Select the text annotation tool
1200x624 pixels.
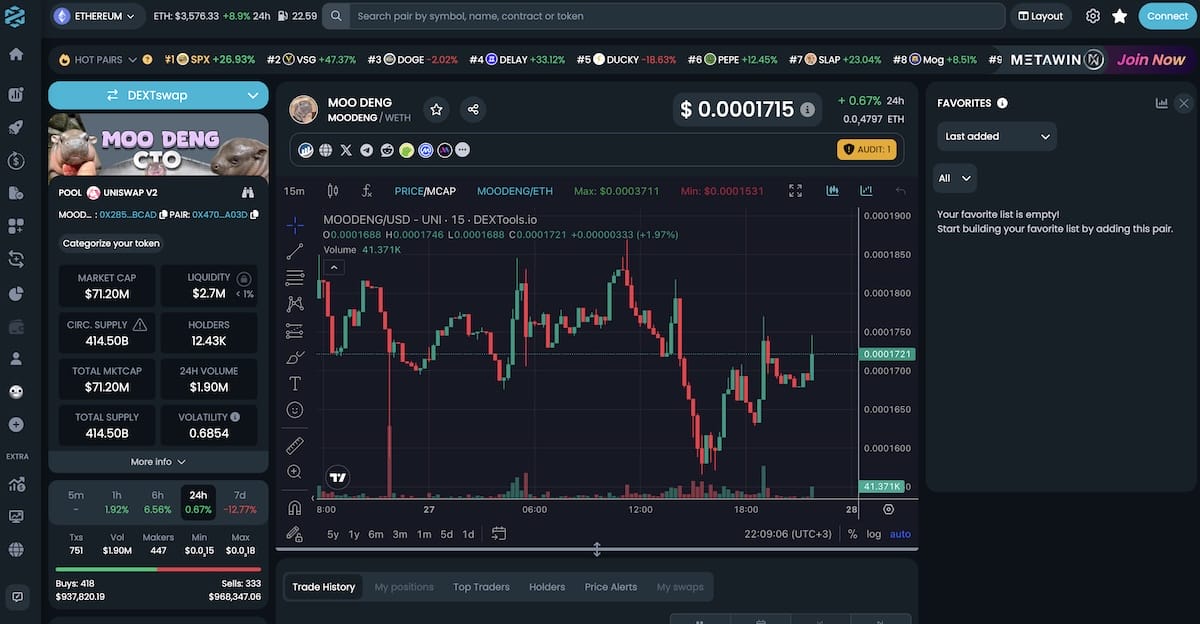click(x=295, y=383)
